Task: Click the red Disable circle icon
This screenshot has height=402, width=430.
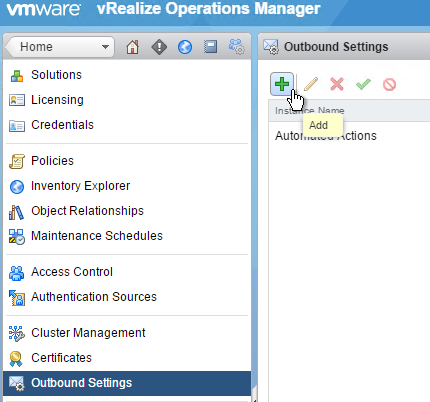Action: pyautogui.click(x=389, y=84)
